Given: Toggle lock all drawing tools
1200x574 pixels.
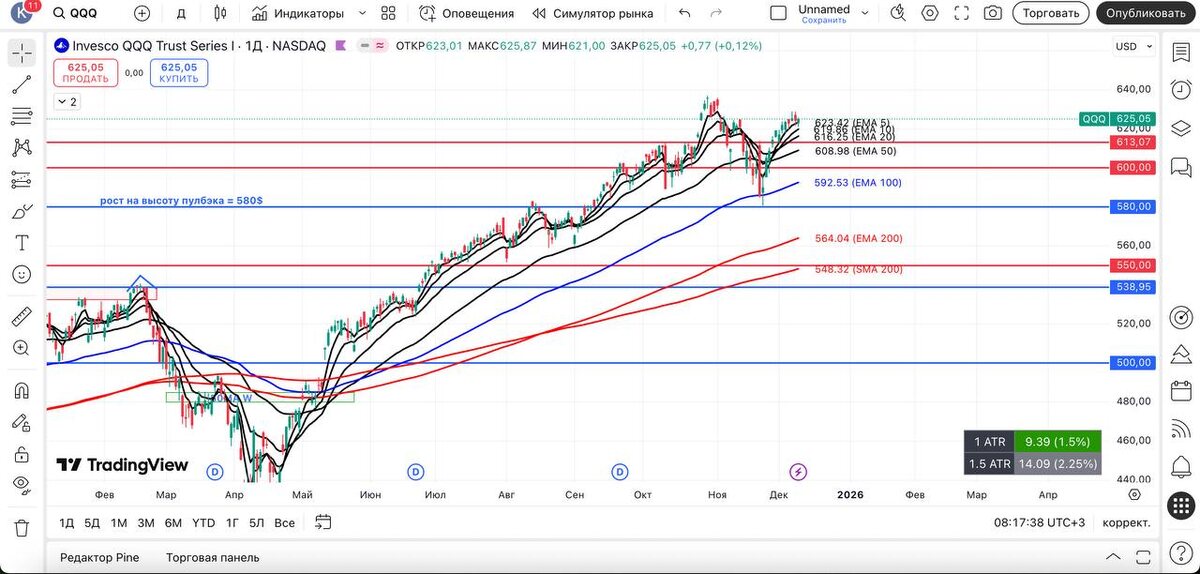Looking at the screenshot, I should point(21,453).
